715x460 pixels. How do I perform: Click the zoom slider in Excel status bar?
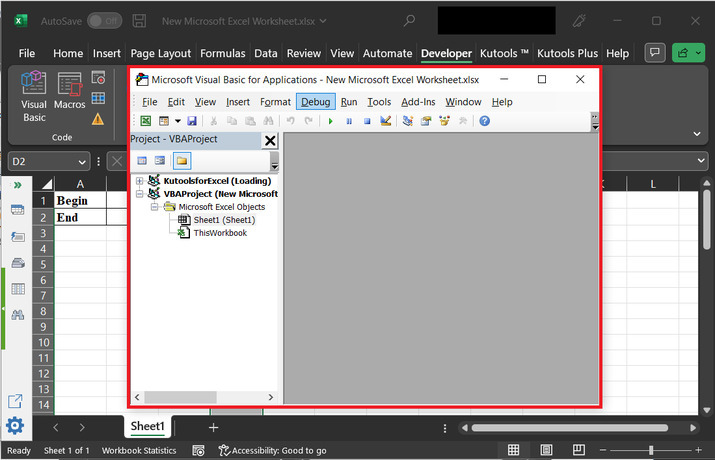point(651,450)
